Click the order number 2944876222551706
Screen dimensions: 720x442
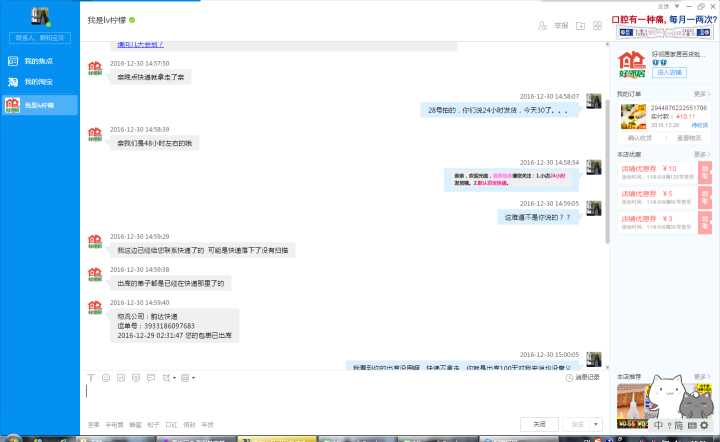(x=679, y=108)
